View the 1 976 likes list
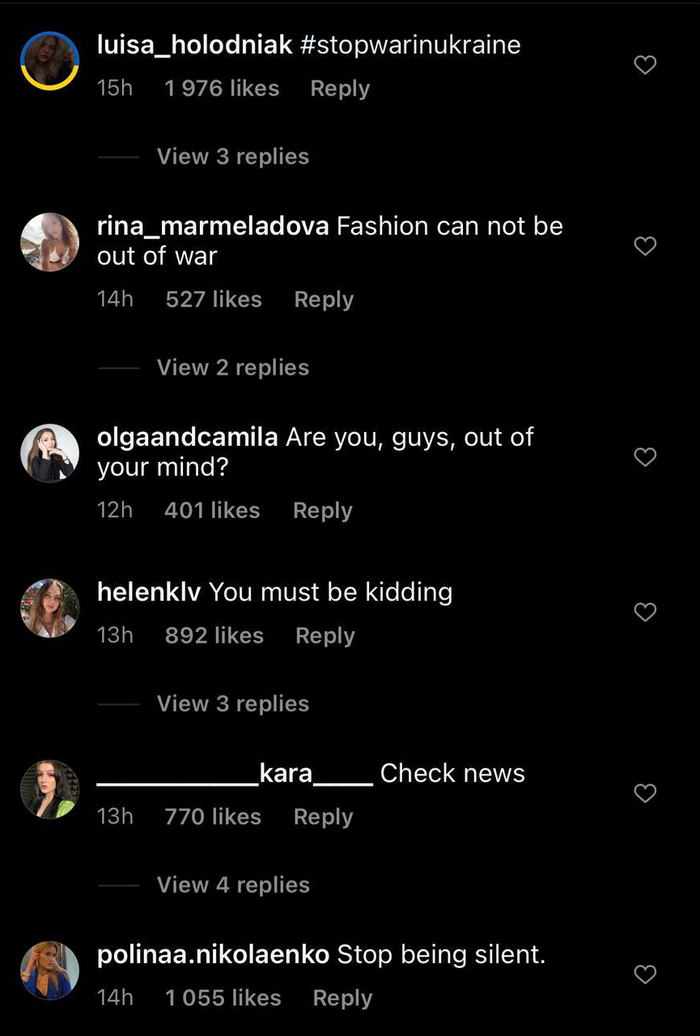This screenshot has width=700, height=1036. coord(222,88)
